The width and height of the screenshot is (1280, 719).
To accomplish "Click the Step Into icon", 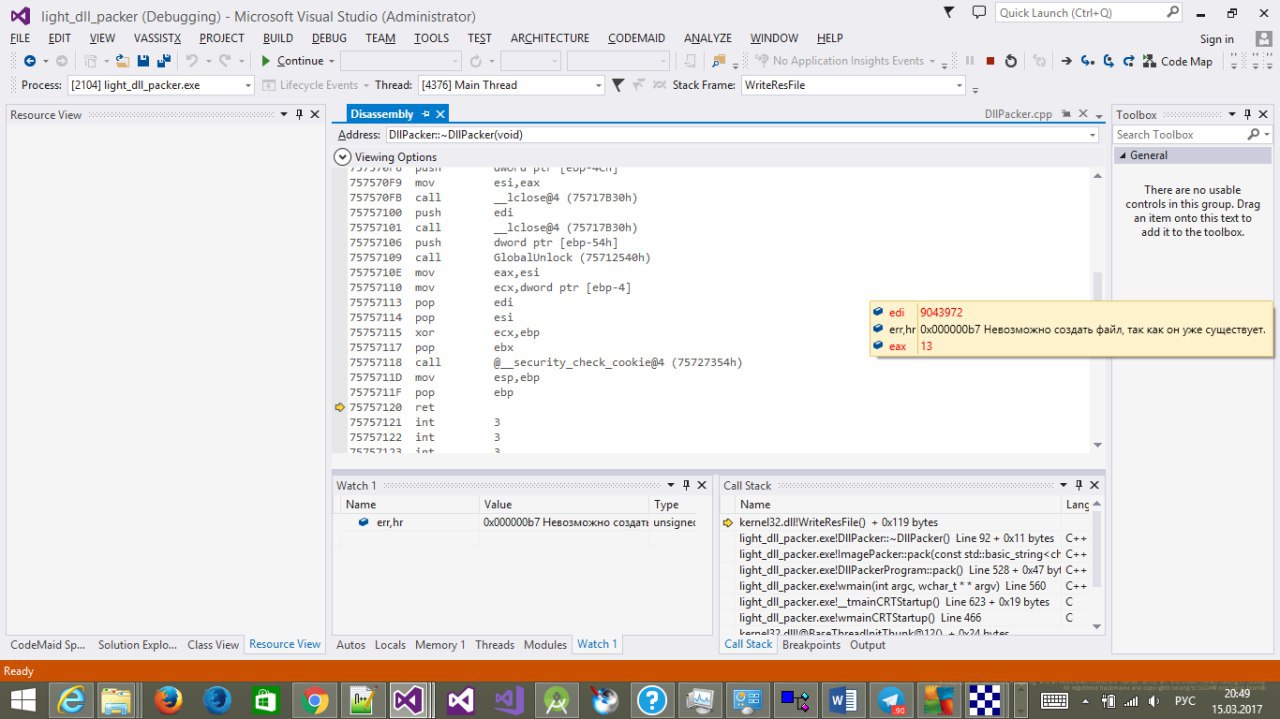I will point(1087,61).
